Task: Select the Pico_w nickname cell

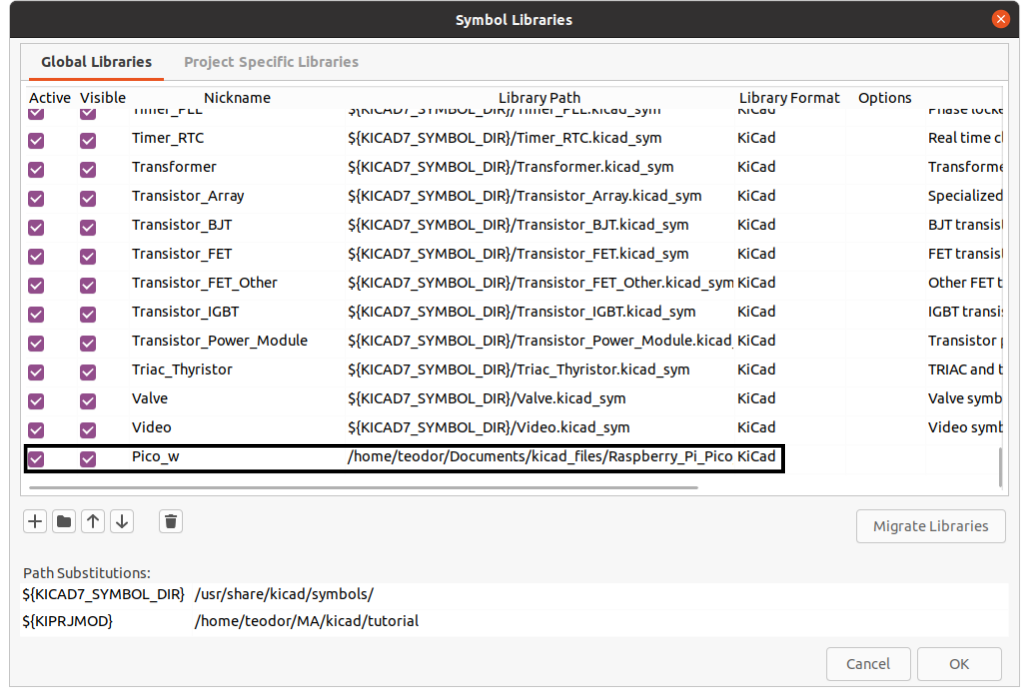Action: 237,457
